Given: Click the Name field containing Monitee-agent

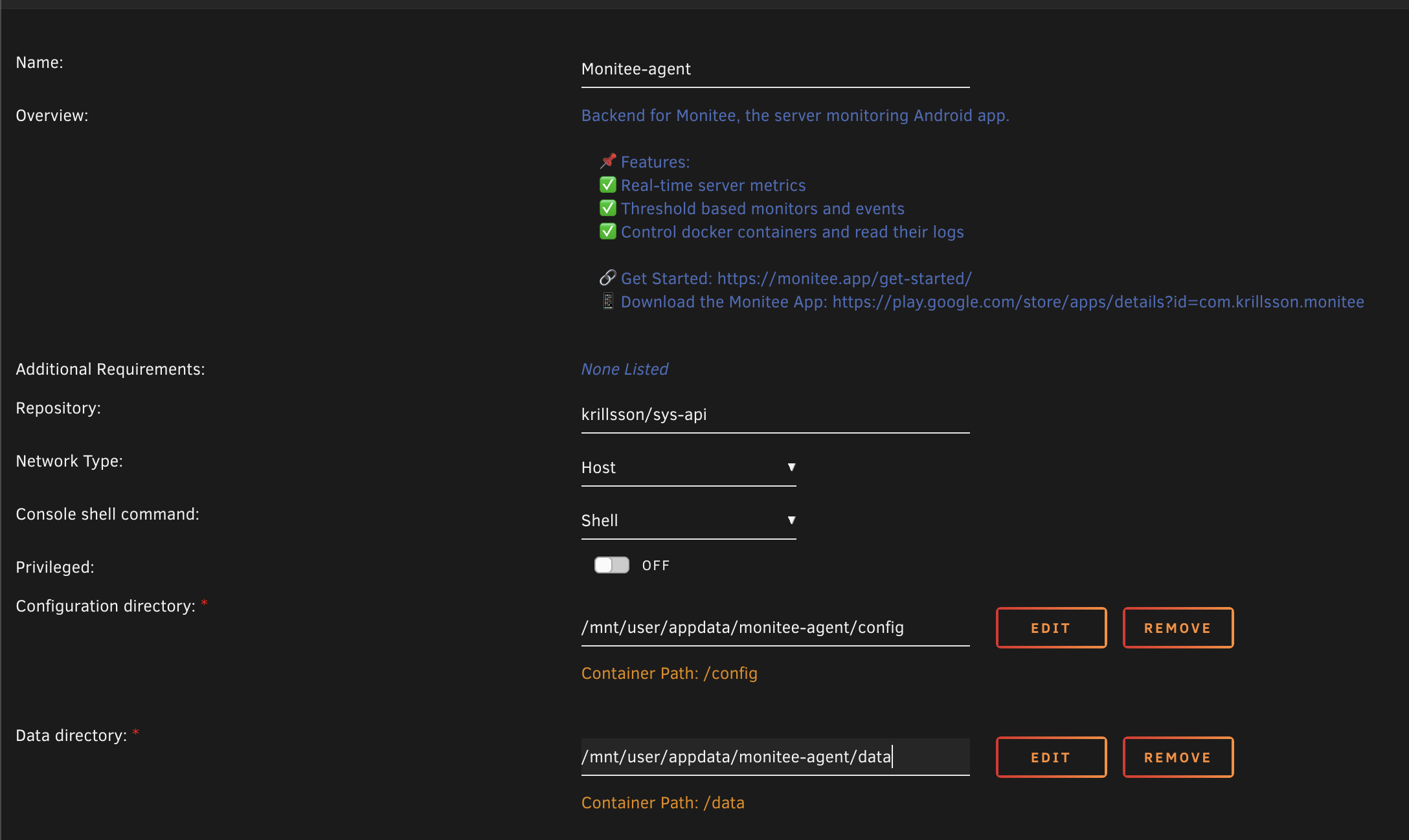Looking at the screenshot, I should (x=775, y=69).
